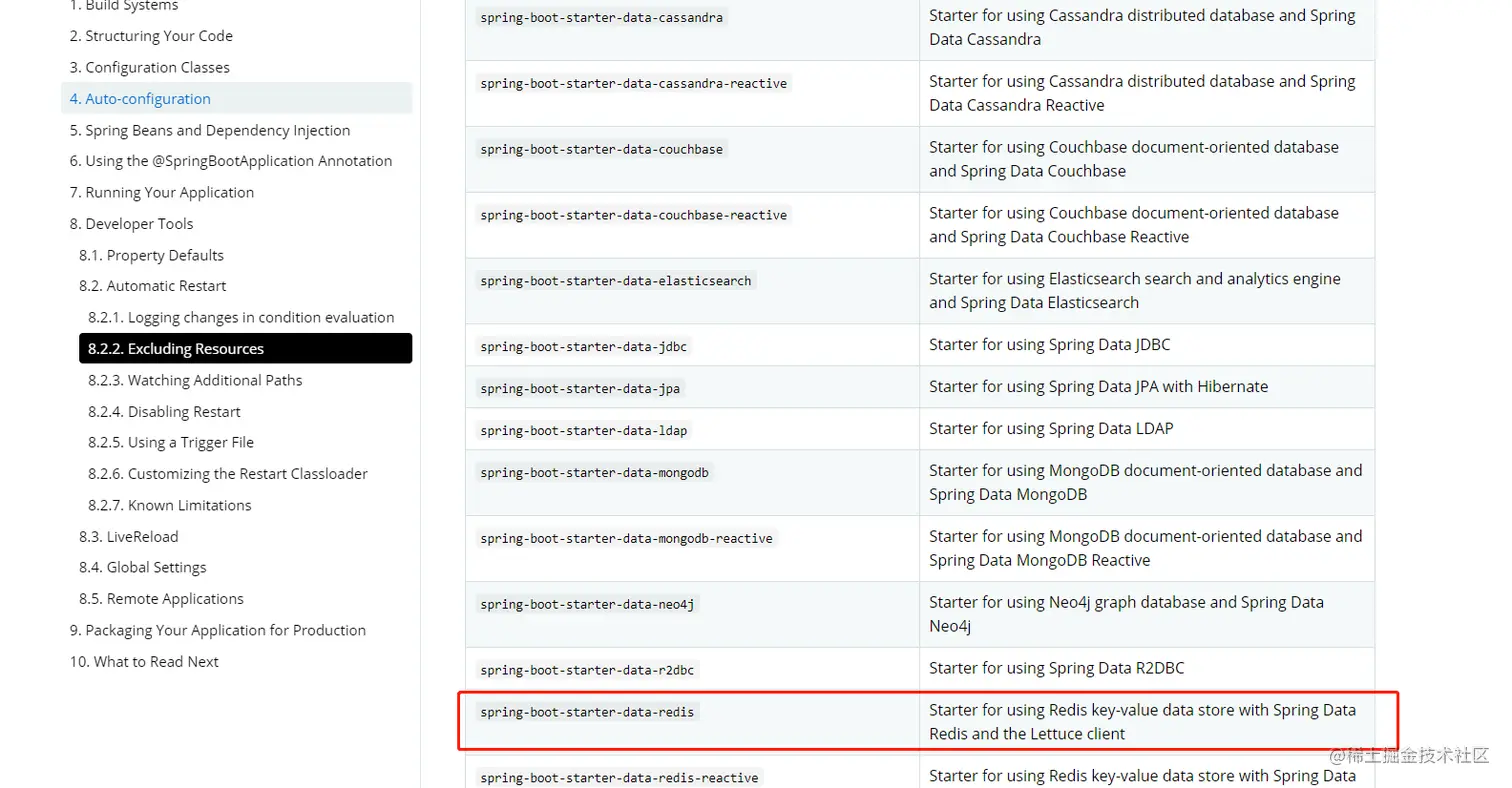Click spring-boot-starter-data-neo4j starter name
Image resolution: width=1512 pixels, height=788 pixels.
coord(587,605)
